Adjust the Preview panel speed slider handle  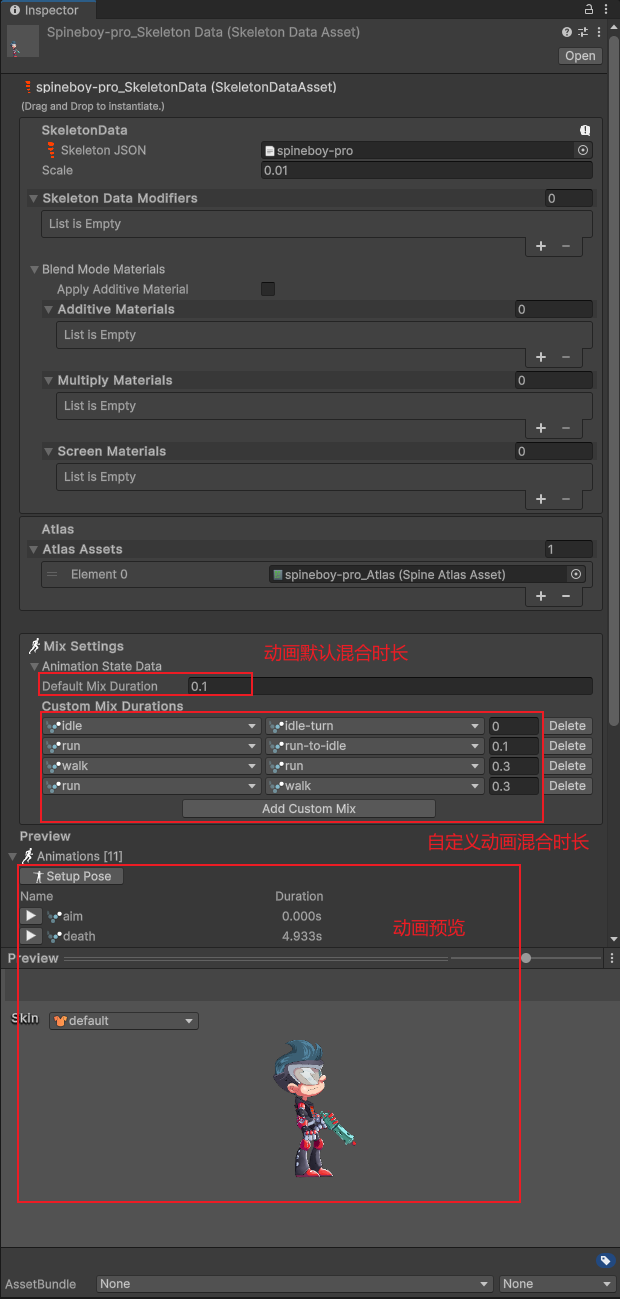[x=526, y=958]
